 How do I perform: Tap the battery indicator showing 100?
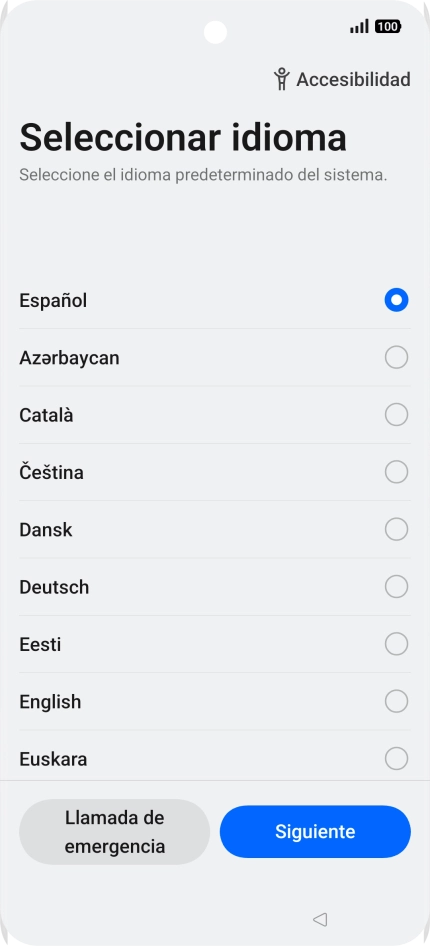coord(388,27)
